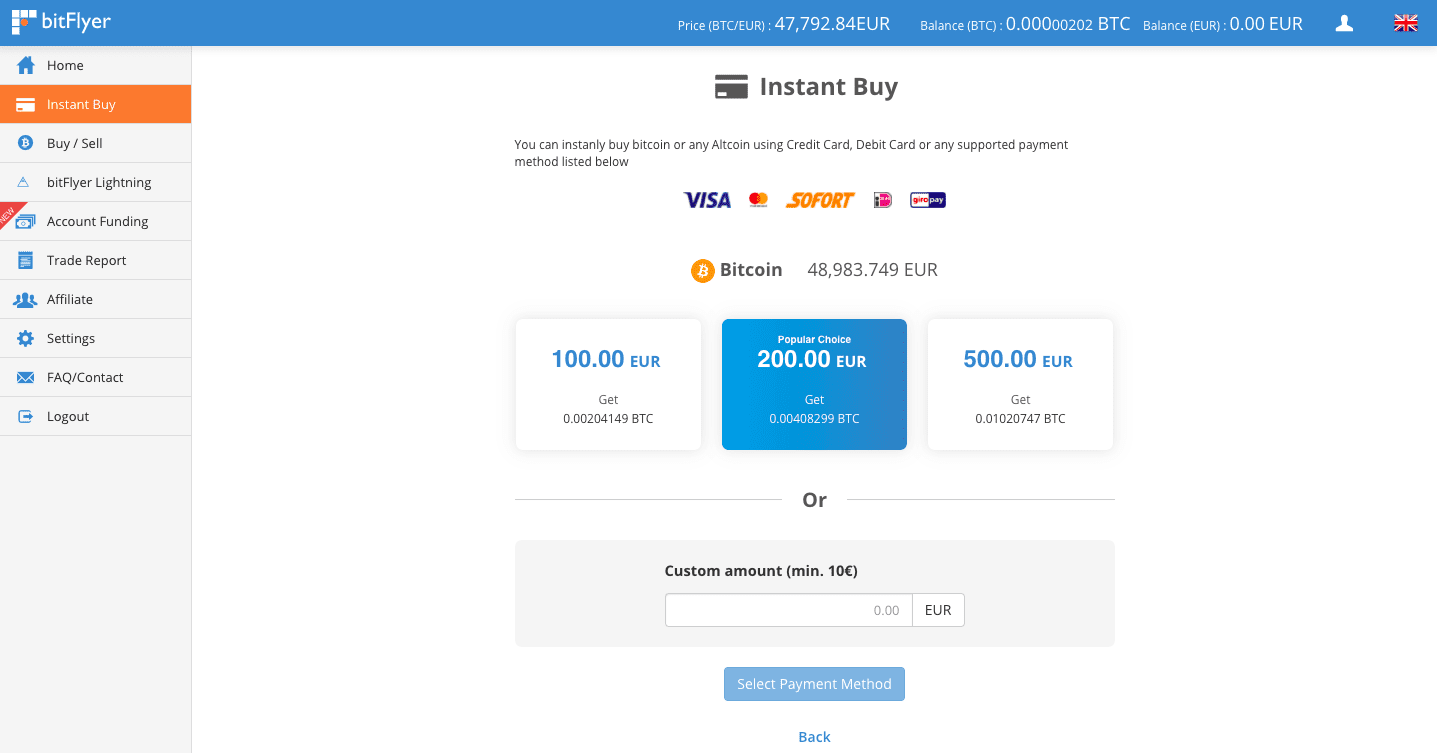The height and width of the screenshot is (753, 1437).
Task: Click the Affiliate people icon
Action: click(x=25, y=299)
